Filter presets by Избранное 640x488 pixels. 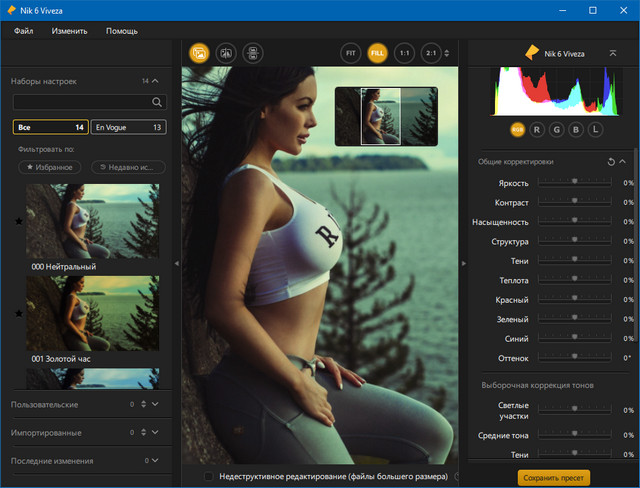tap(50, 167)
